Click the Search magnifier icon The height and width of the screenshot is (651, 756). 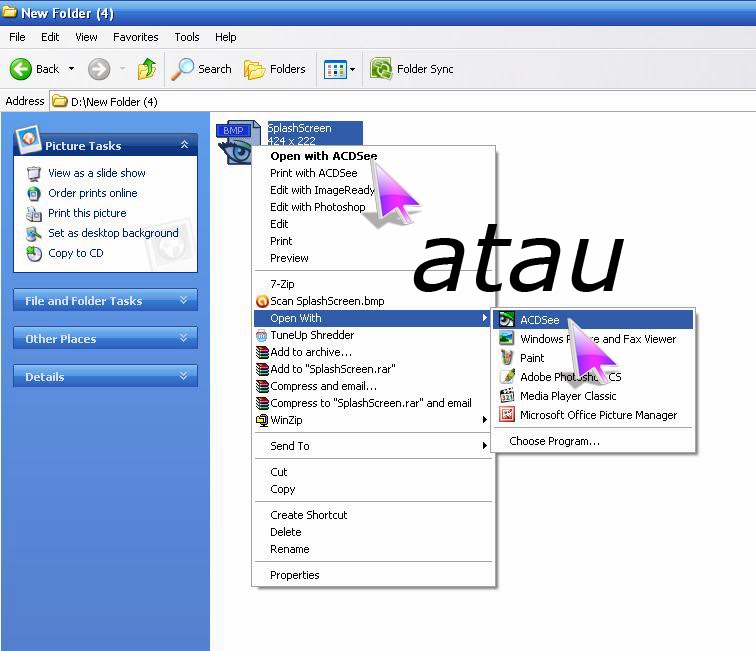183,69
